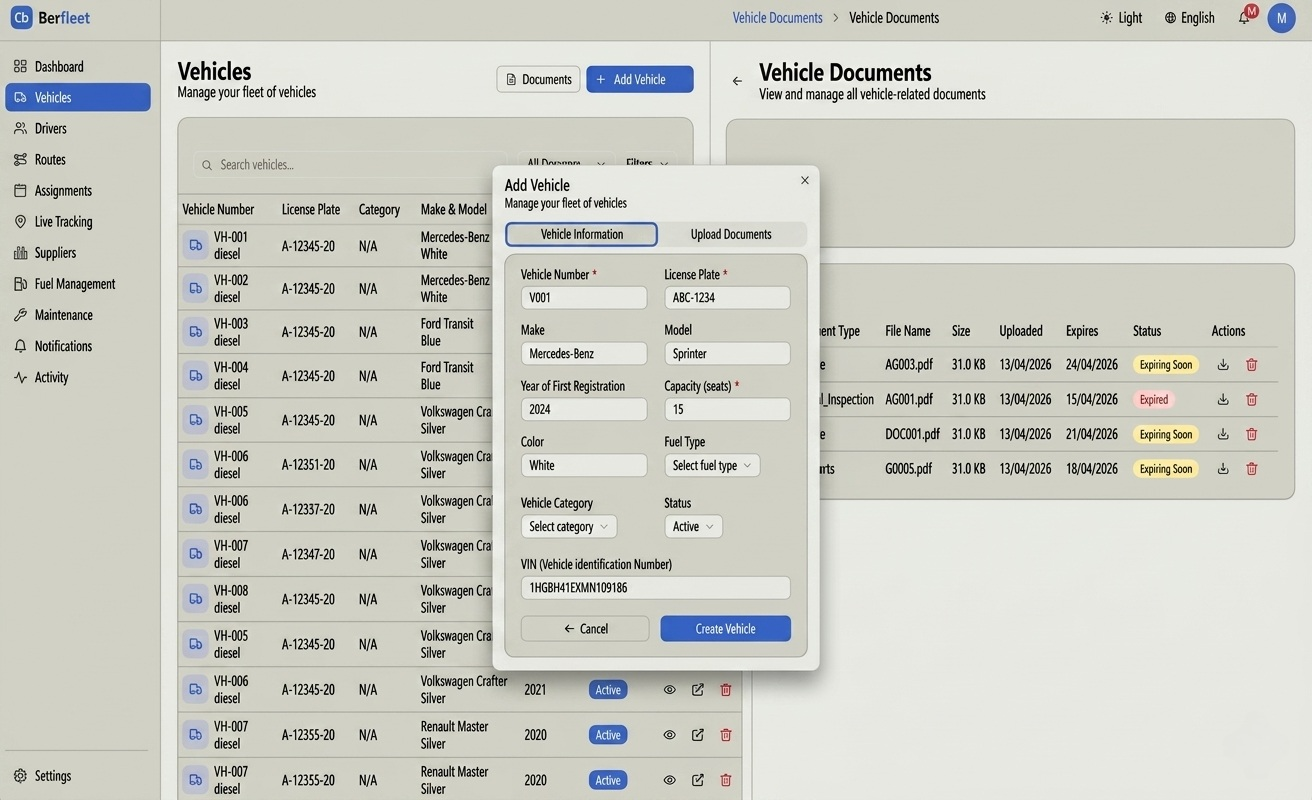
Task: Delete the AG001.pdf document
Action: 1251,399
